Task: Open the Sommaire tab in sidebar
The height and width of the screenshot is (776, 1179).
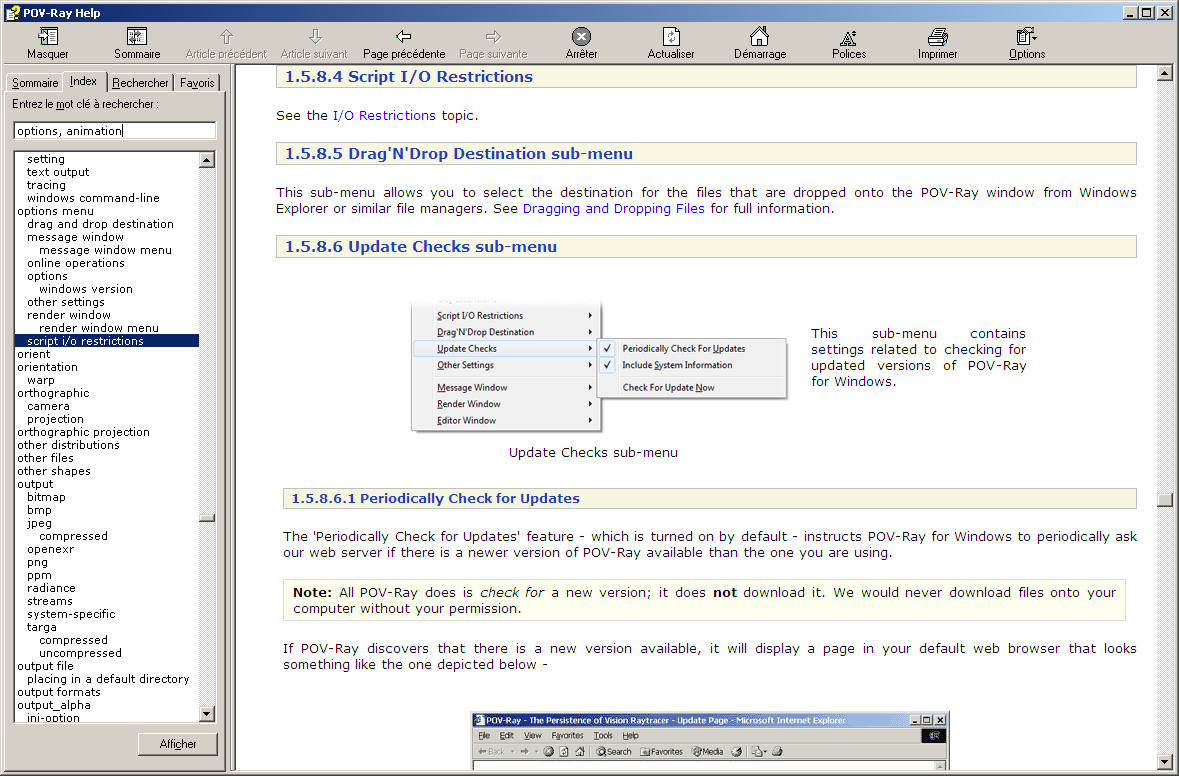Action: pos(35,83)
